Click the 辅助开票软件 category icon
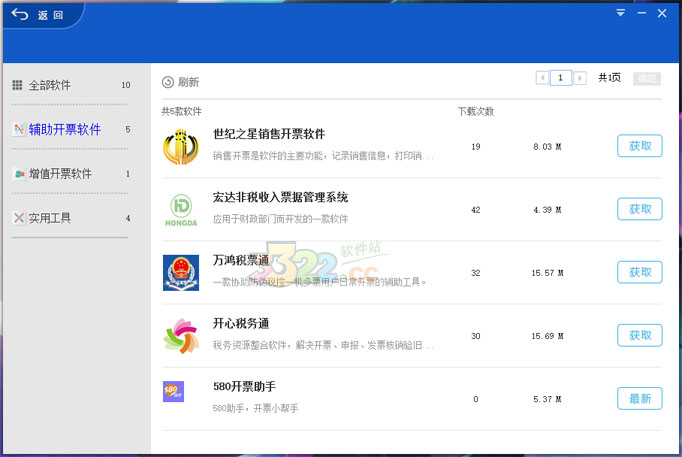 coord(19,129)
